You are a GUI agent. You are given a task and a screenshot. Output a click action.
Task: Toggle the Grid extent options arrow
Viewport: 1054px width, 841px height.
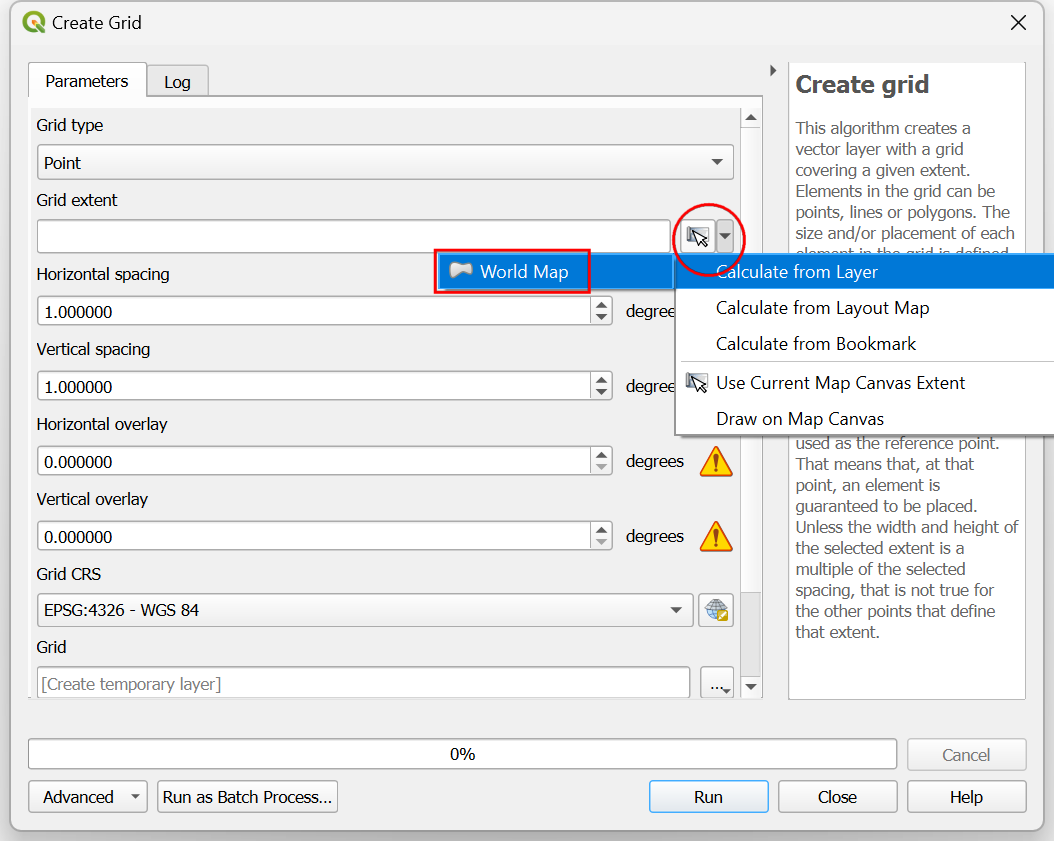coord(725,237)
